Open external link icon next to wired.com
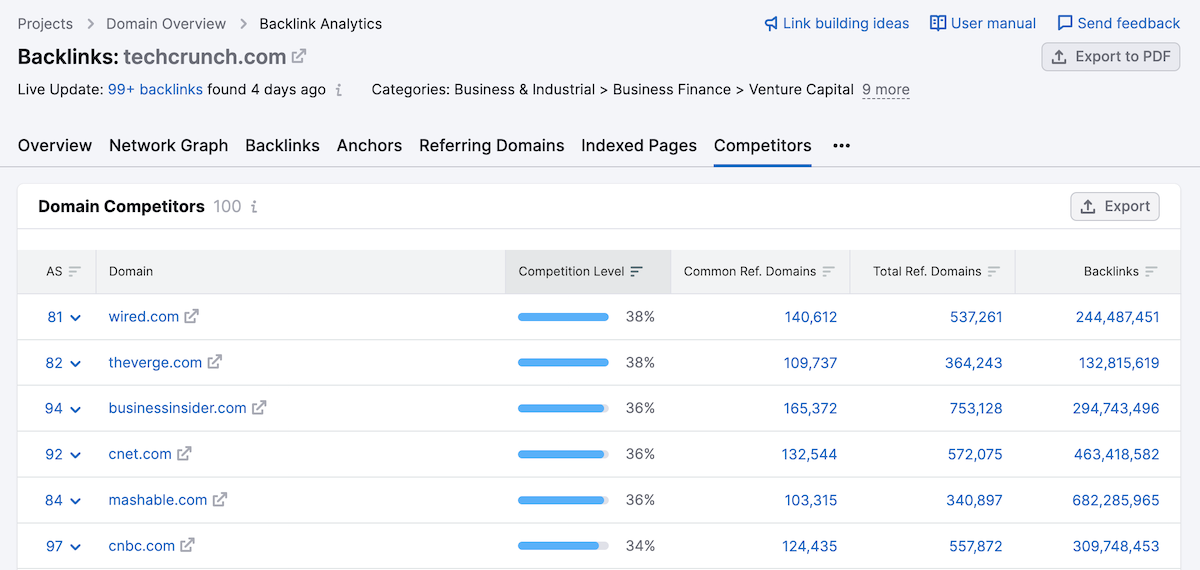The image size is (1200, 570). [191, 317]
